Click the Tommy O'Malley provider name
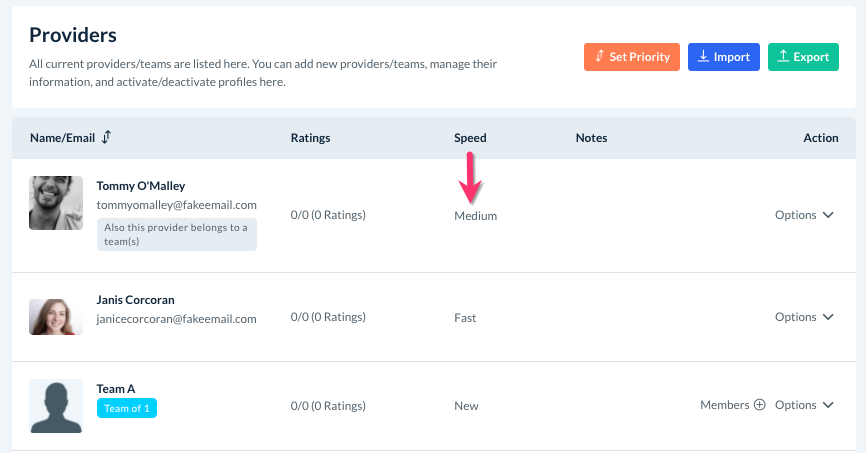 (140, 186)
